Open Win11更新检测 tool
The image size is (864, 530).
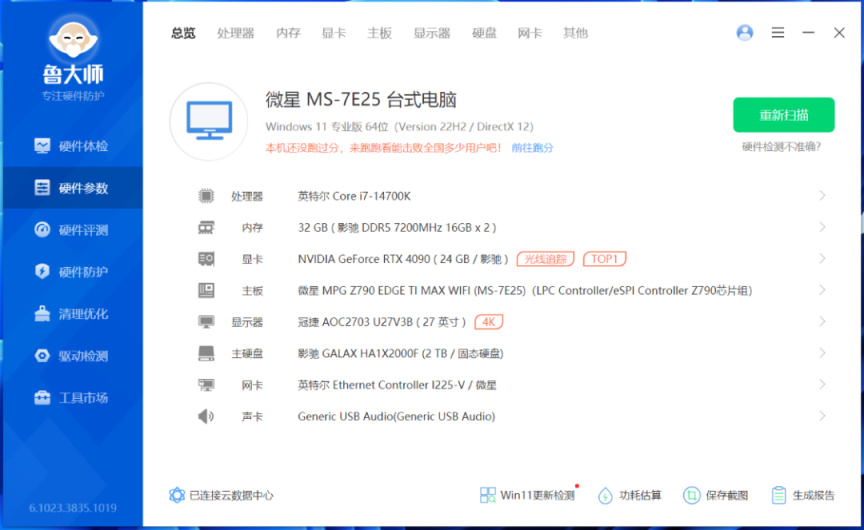527,495
